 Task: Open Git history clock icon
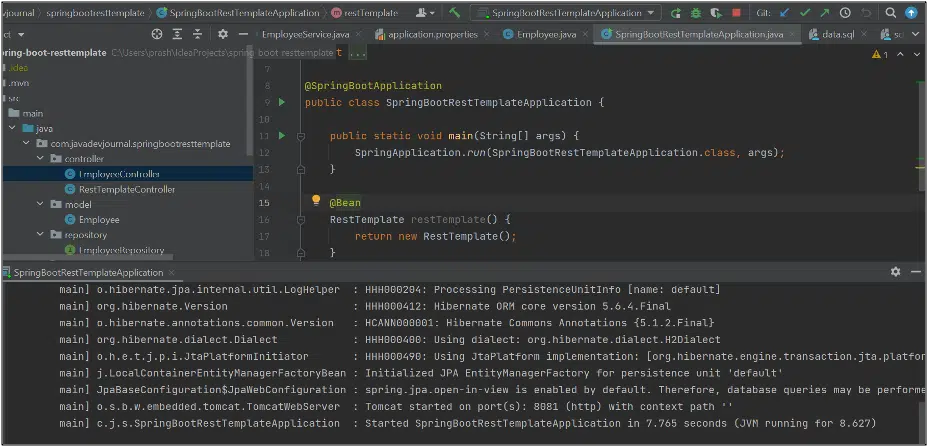[846, 13]
